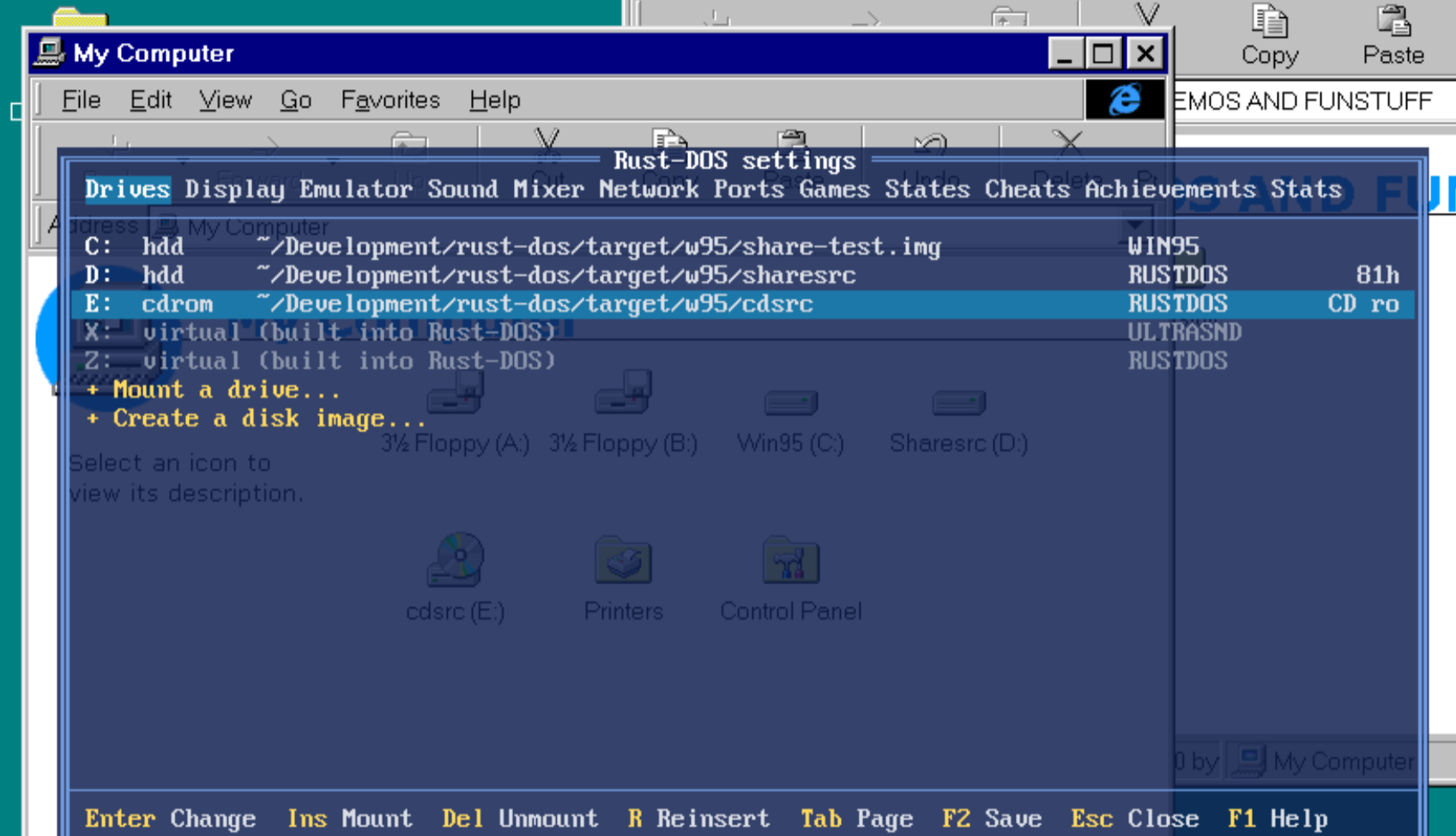This screenshot has width=1456, height=836.
Task: Open the Games tab
Action: tap(835, 190)
